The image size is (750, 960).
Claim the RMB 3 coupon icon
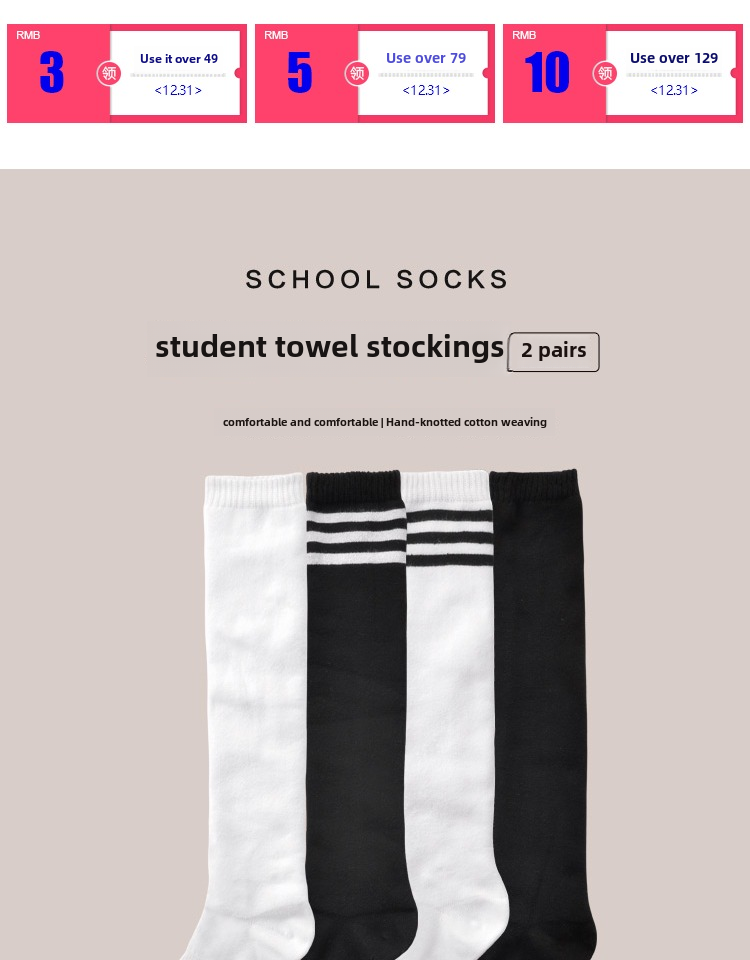(x=109, y=73)
